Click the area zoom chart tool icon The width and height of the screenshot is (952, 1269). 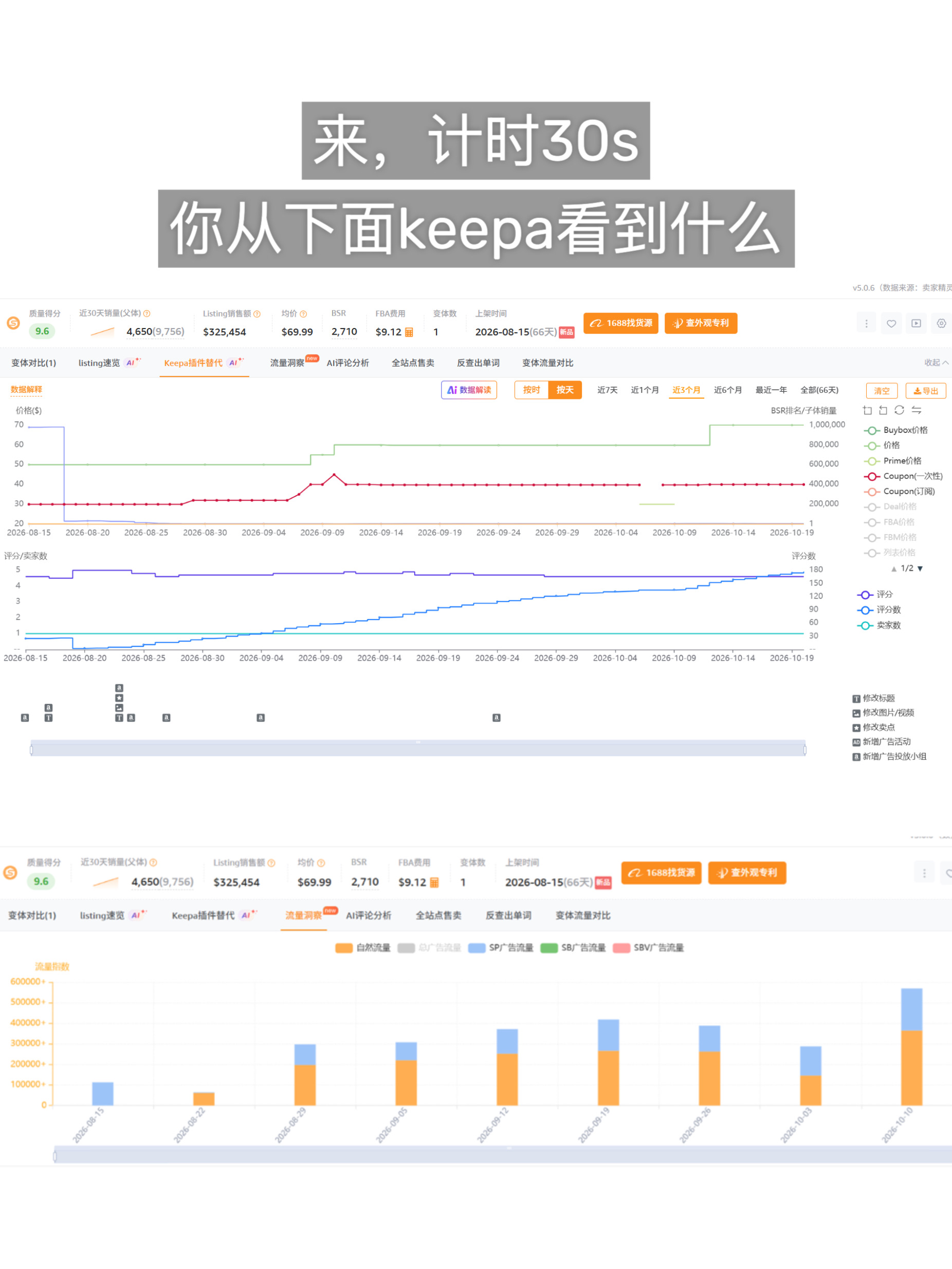(867, 410)
